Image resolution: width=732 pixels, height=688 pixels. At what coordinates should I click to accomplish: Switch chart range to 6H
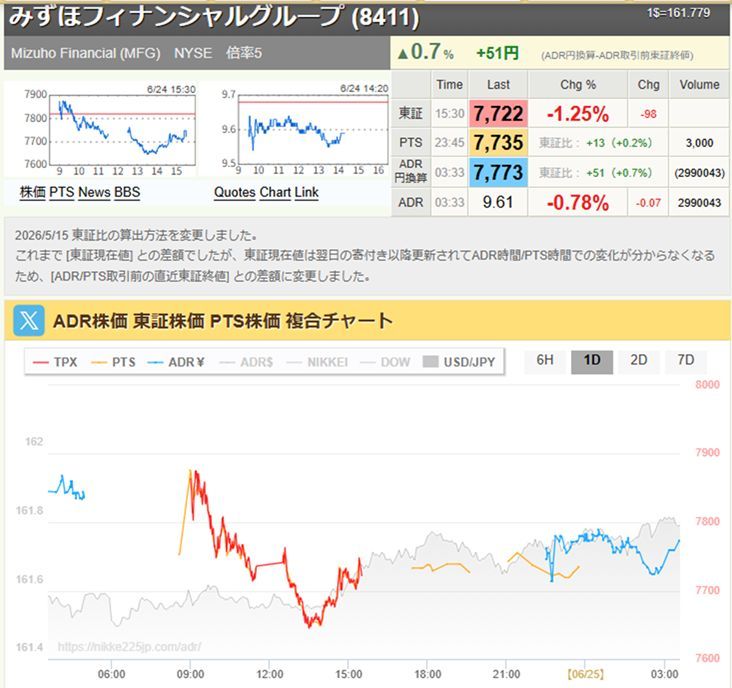[x=545, y=360]
